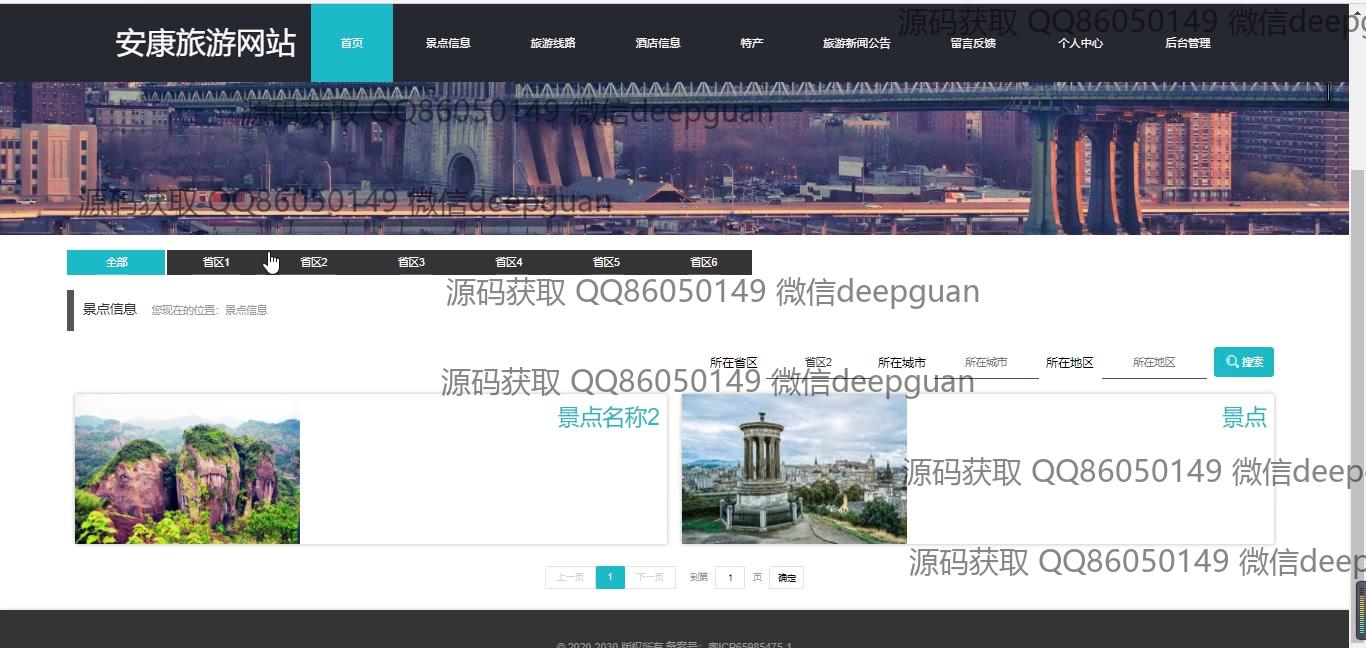Open the 所在省区 dropdown showing 省区2
This screenshot has height=648, width=1366.
818,362
